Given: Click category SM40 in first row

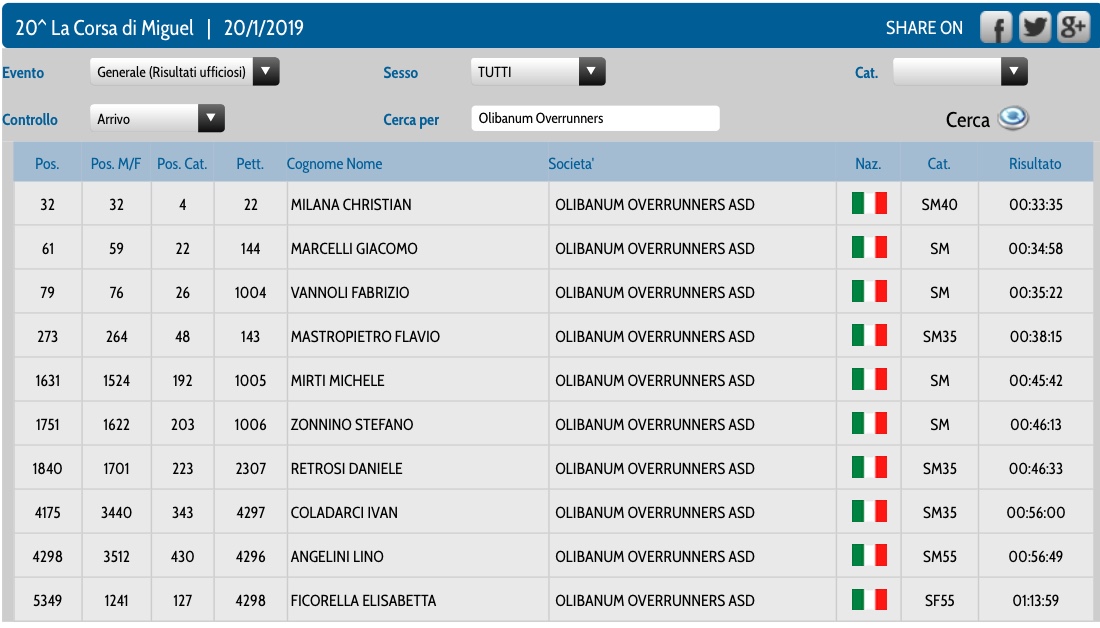Looking at the screenshot, I should point(939,205).
